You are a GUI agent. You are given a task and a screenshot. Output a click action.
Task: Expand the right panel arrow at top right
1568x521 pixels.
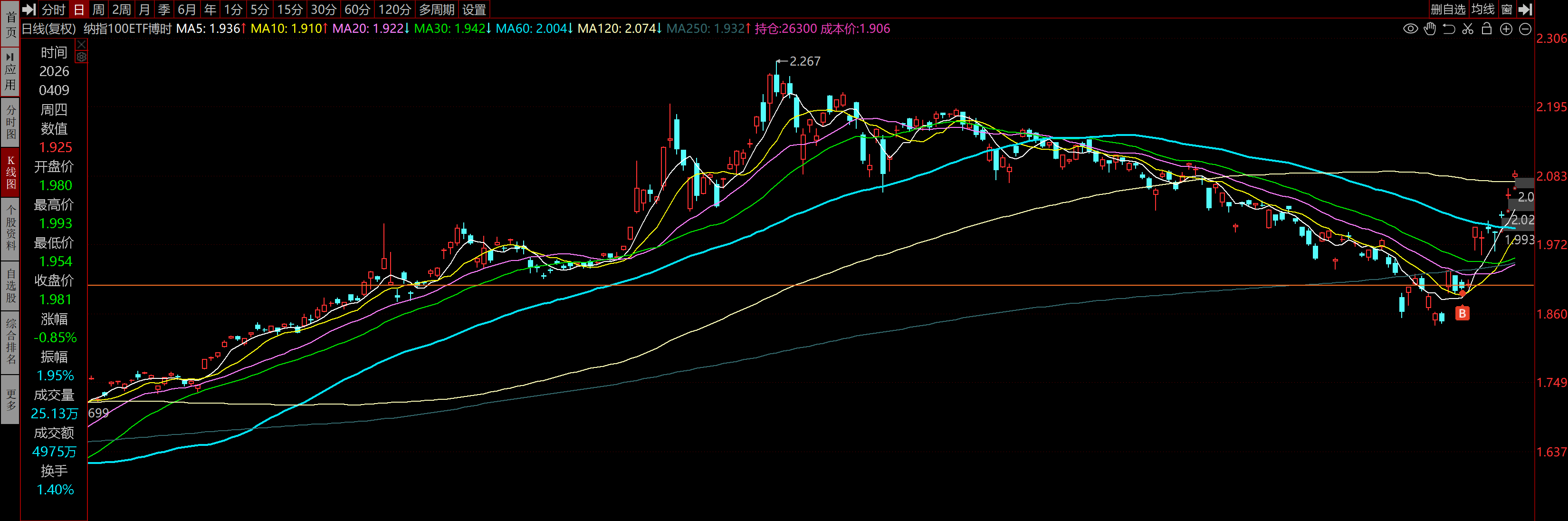tap(1525, 9)
